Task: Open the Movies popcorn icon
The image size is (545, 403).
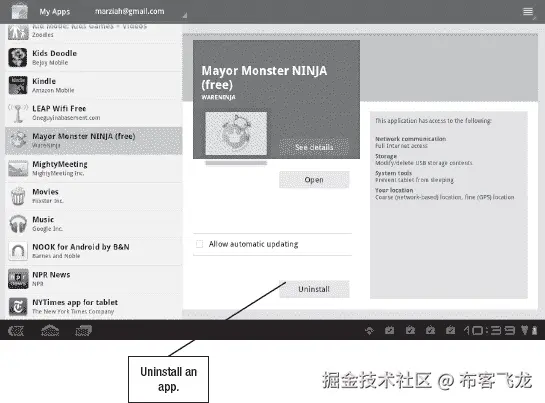Action: coord(18,196)
